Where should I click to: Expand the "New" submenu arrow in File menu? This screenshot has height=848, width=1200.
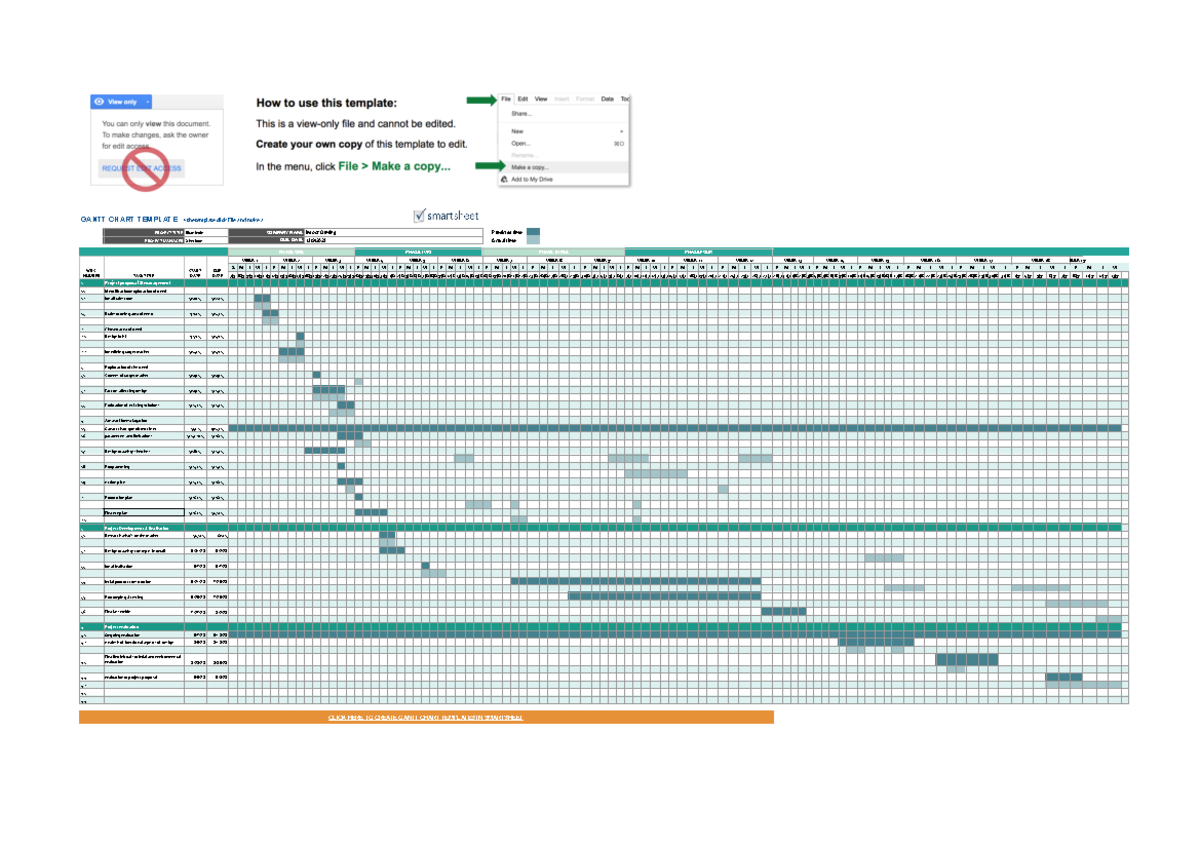621,129
